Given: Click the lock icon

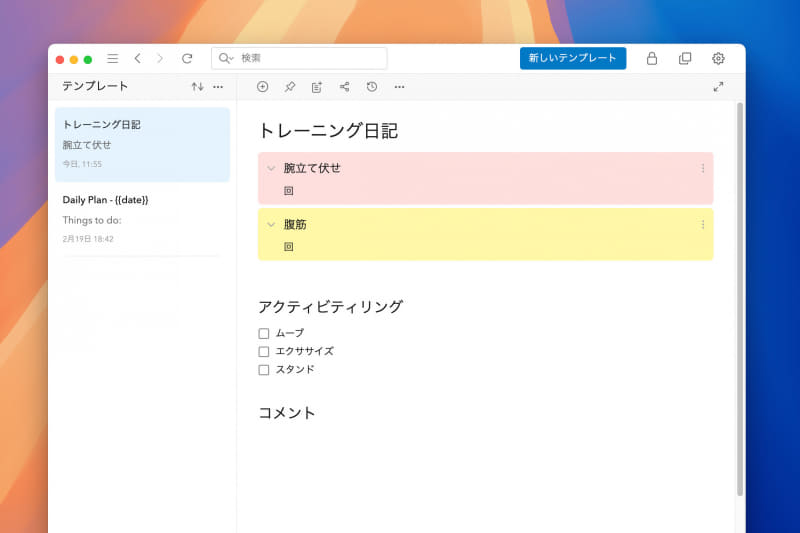Looking at the screenshot, I should [652, 59].
